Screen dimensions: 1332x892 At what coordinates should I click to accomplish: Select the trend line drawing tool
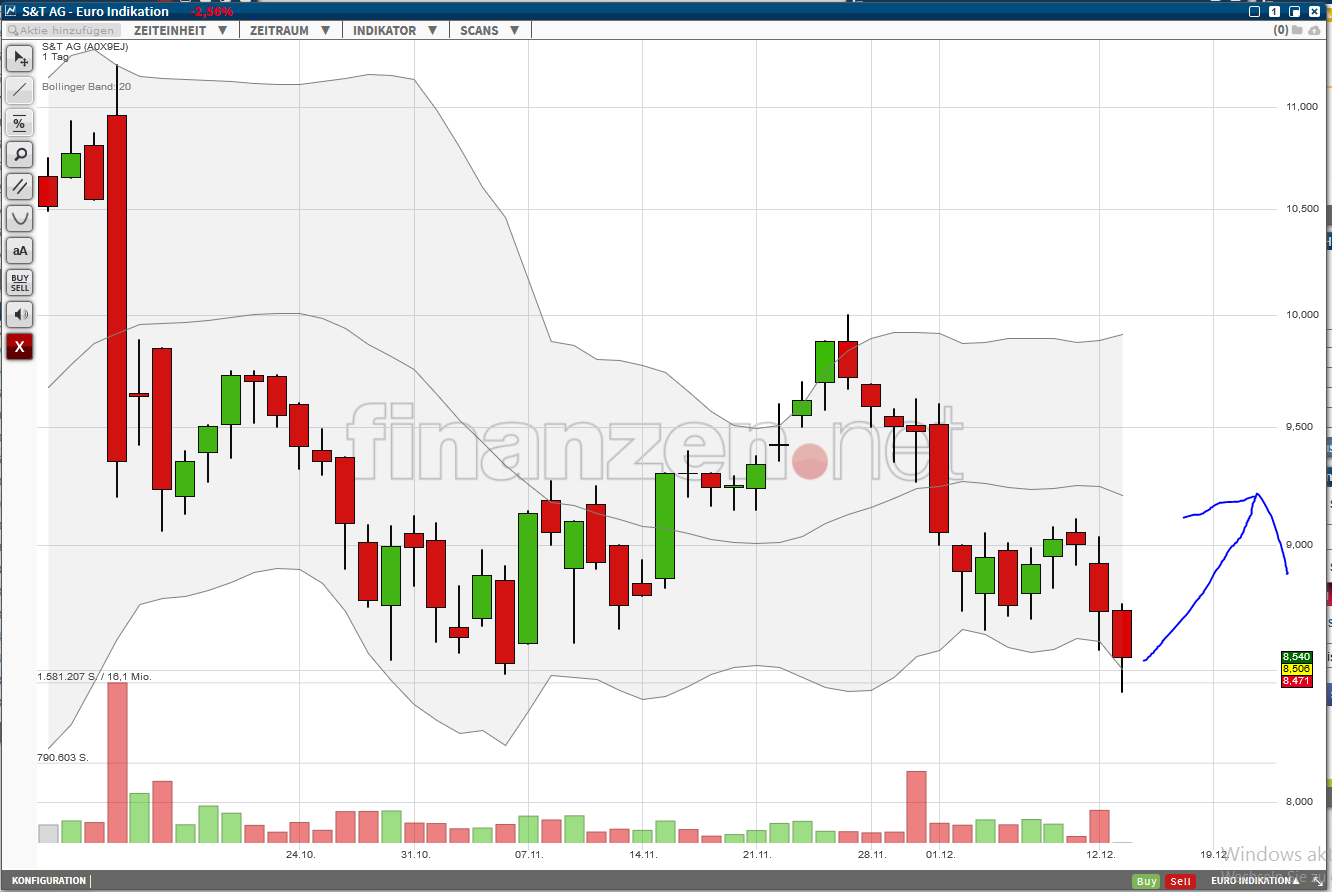(x=19, y=90)
